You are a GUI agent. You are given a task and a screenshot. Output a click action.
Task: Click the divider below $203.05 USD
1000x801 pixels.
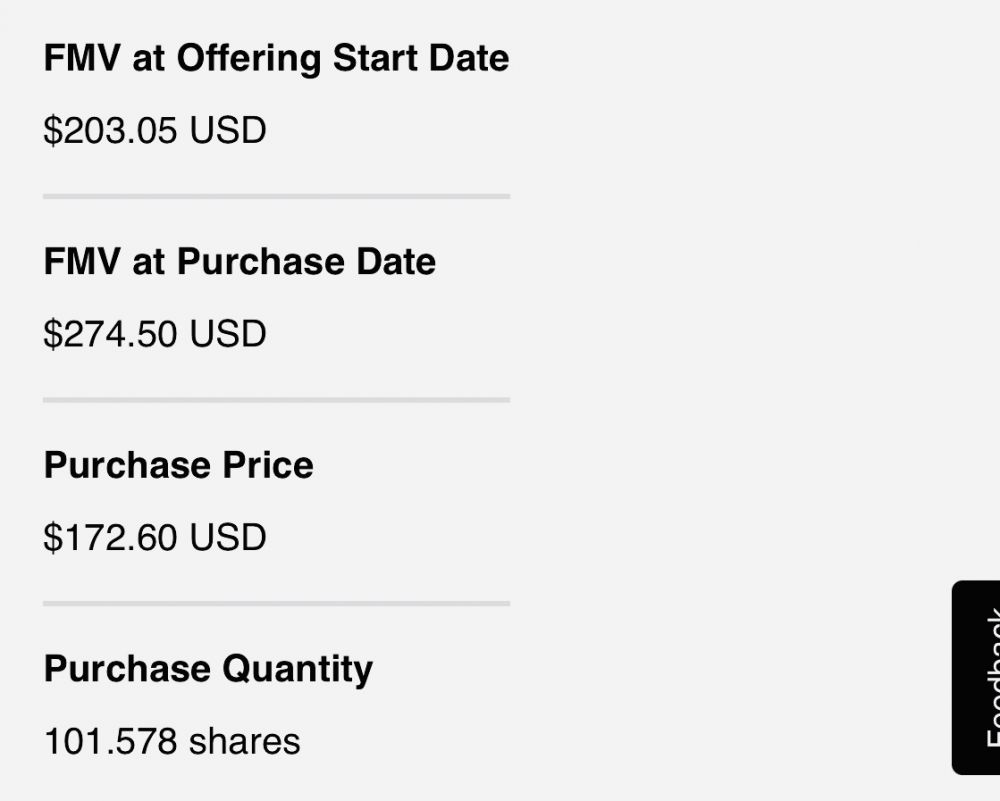coord(276,197)
